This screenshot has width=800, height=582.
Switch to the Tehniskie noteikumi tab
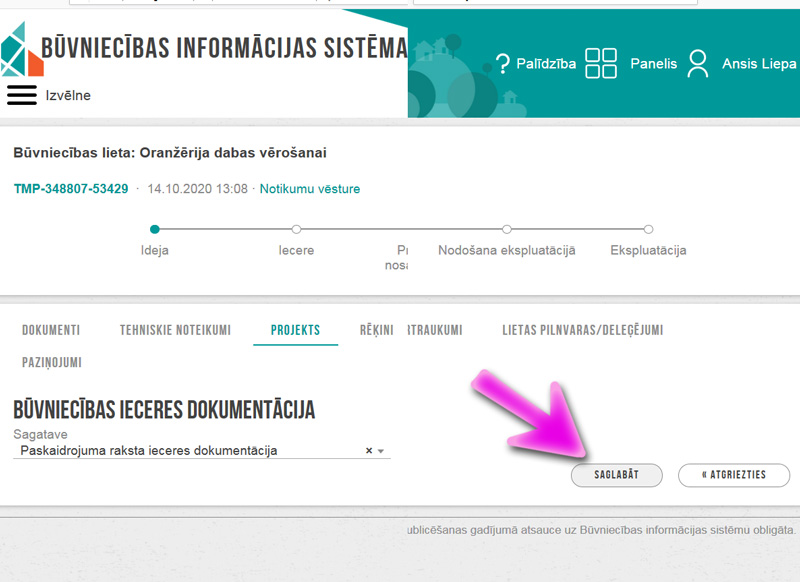click(175, 330)
